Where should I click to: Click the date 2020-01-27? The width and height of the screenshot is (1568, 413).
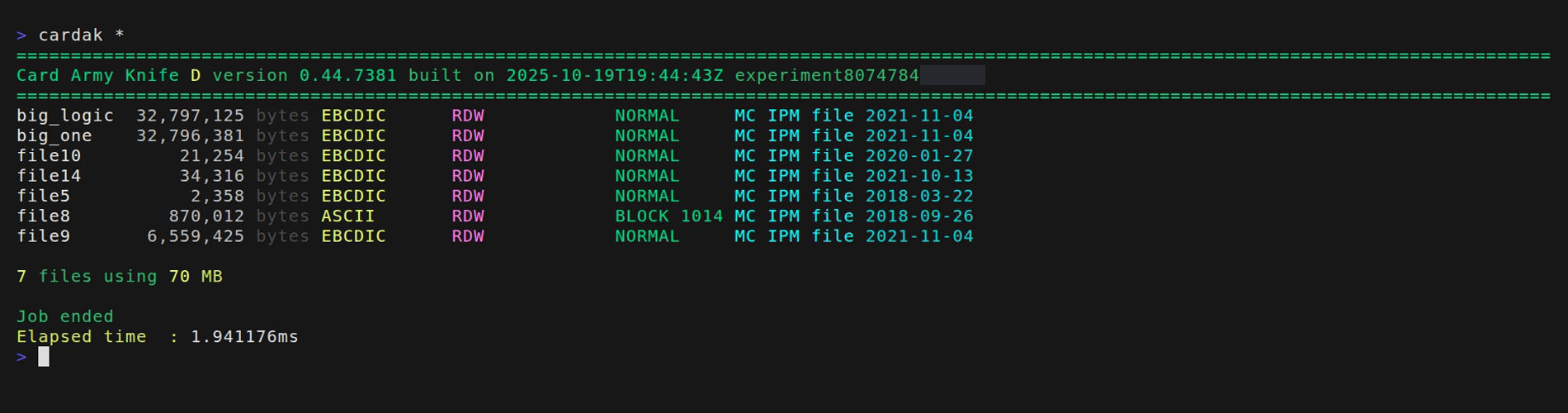coord(919,156)
